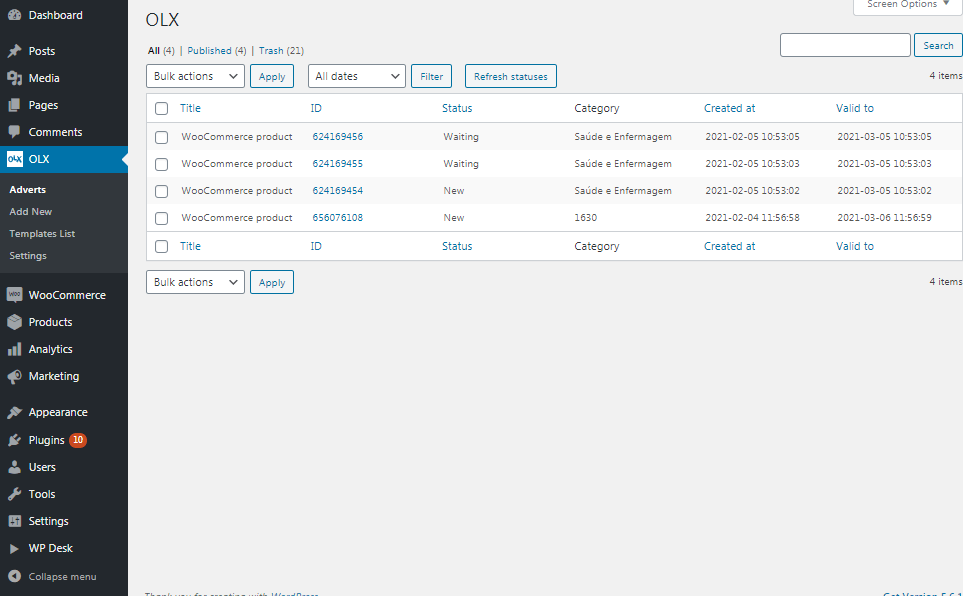Check the advert 624169456 checkbox
Screen dimensions: 963x596
pos(162,137)
